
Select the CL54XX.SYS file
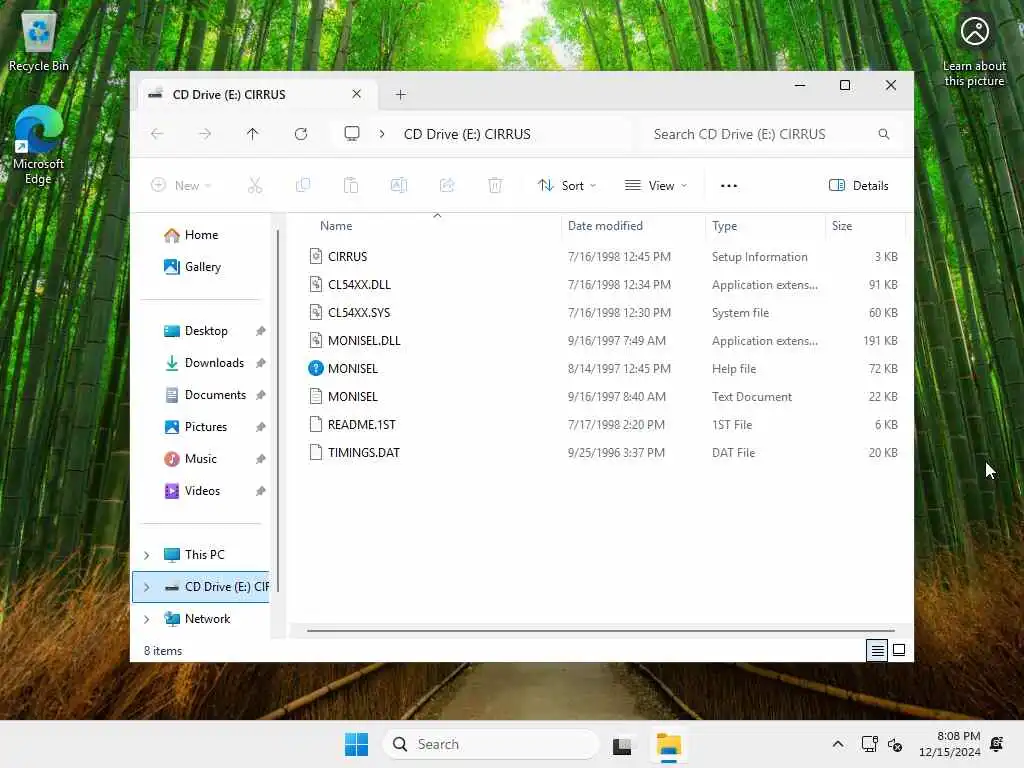tap(601, 313)
